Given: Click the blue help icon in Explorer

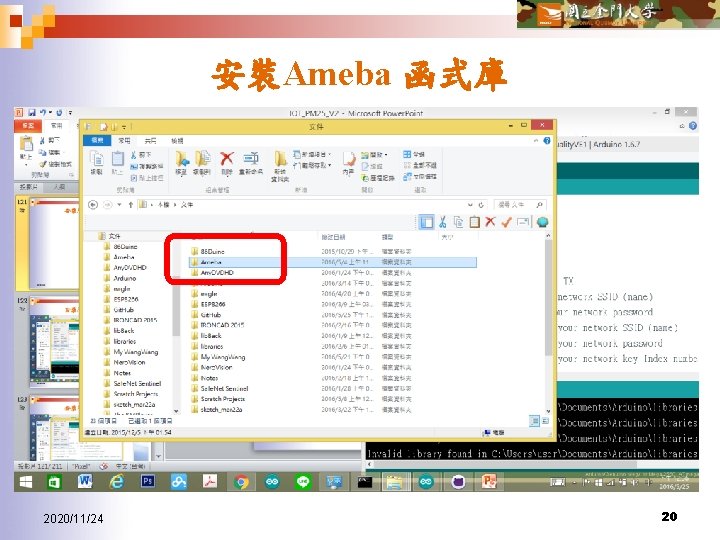Looking at the screenshot, I should pyautogui.click(x=546, y=141).
